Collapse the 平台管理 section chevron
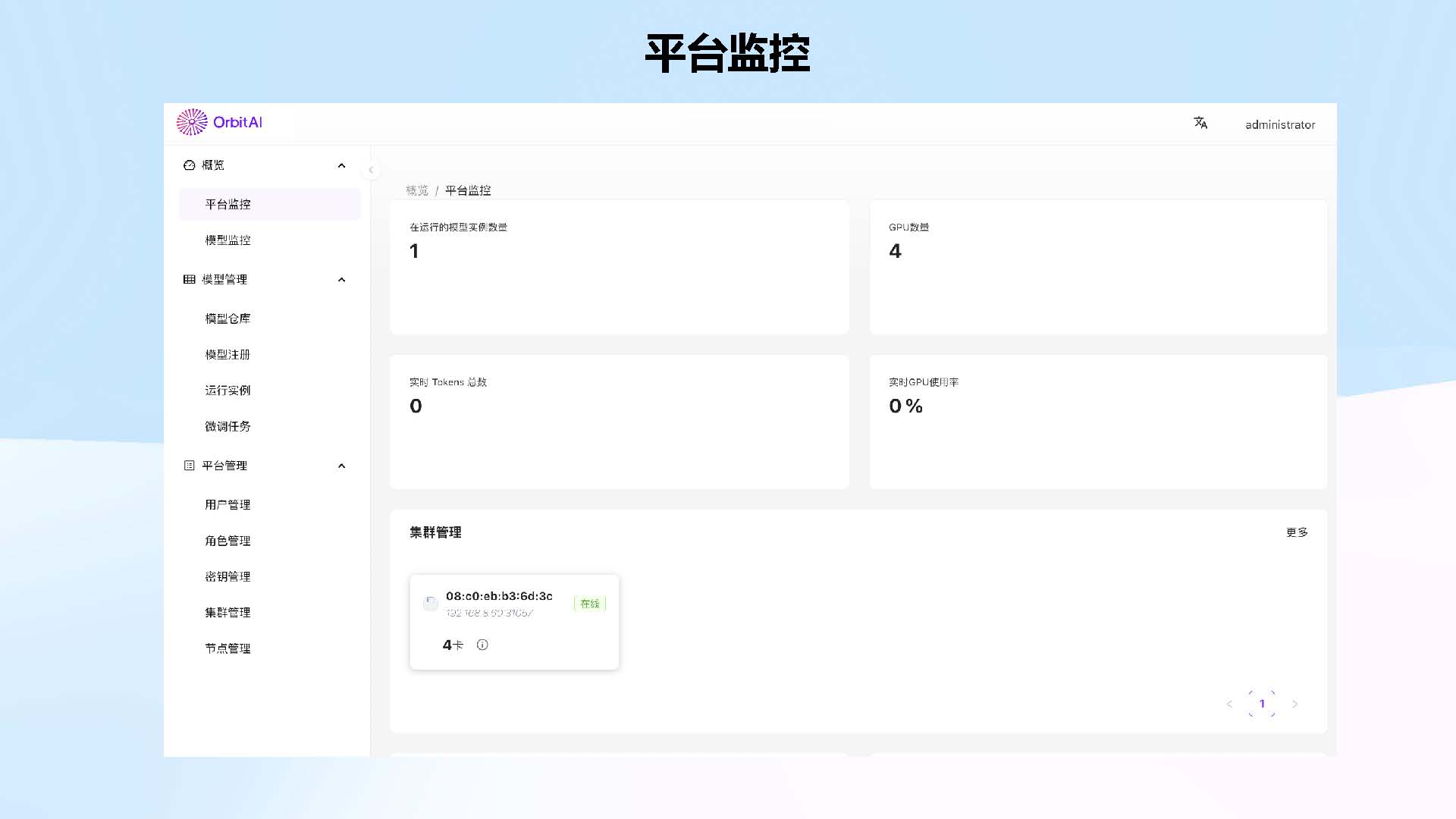 [341, 466]
